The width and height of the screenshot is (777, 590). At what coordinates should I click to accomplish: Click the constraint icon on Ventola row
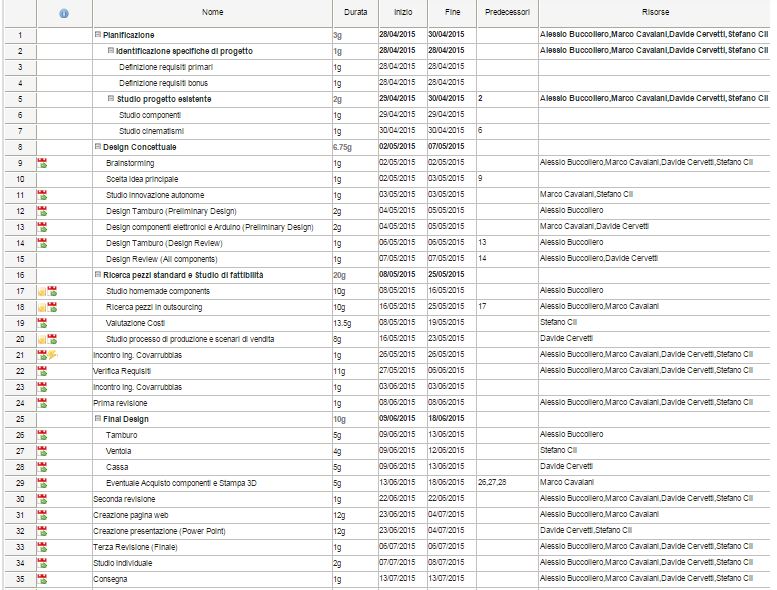click(x=42, y=451)
